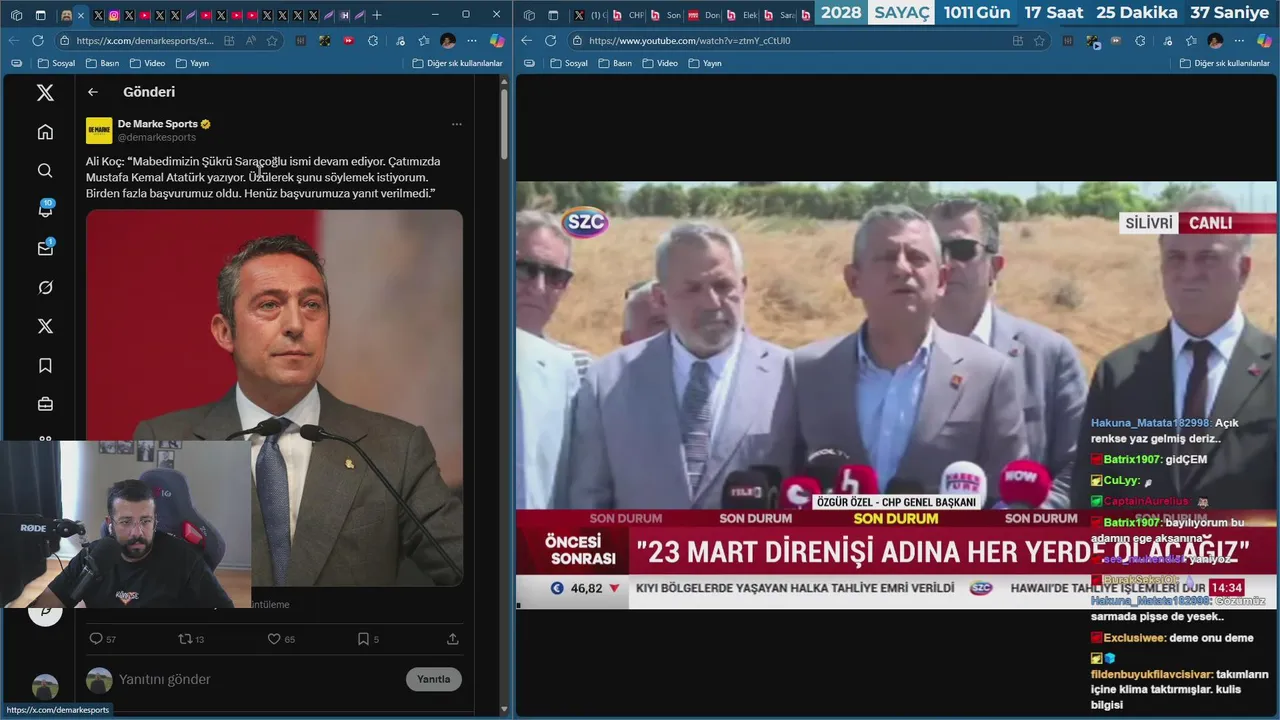
Task: Close the active X tab
Action: tap(81, 15)
